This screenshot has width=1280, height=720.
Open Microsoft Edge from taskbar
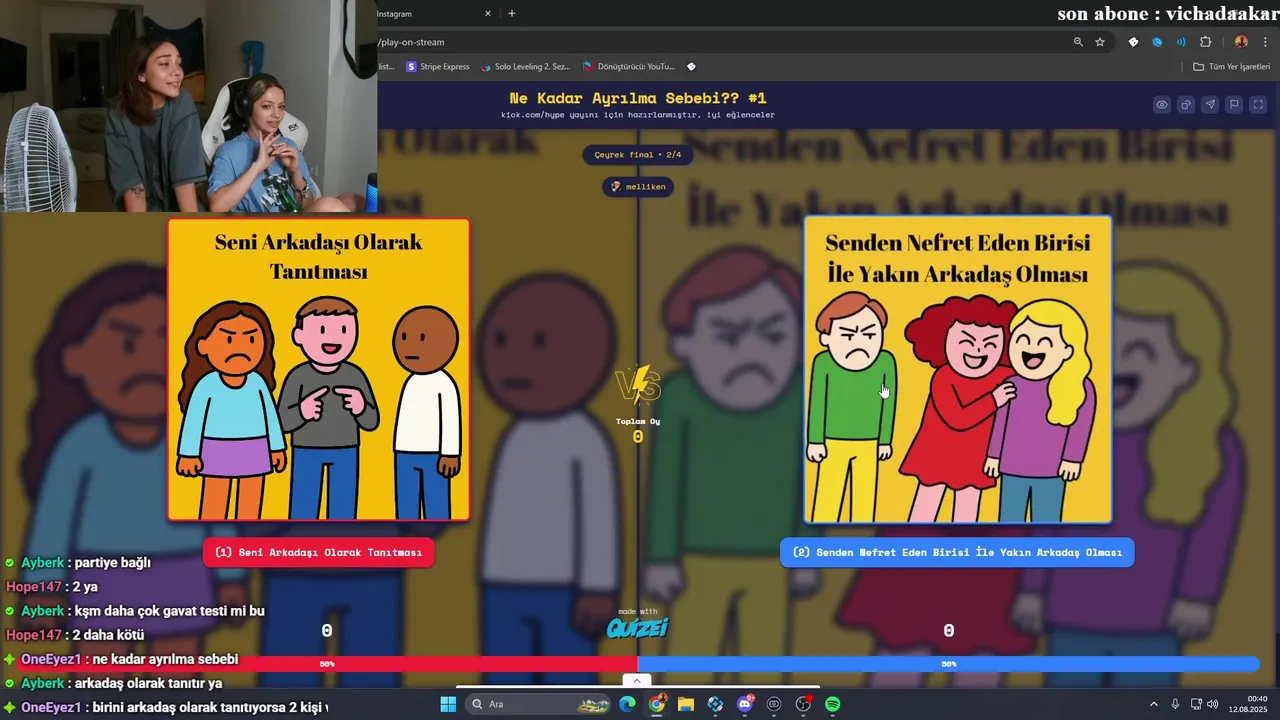click(627, 704)
